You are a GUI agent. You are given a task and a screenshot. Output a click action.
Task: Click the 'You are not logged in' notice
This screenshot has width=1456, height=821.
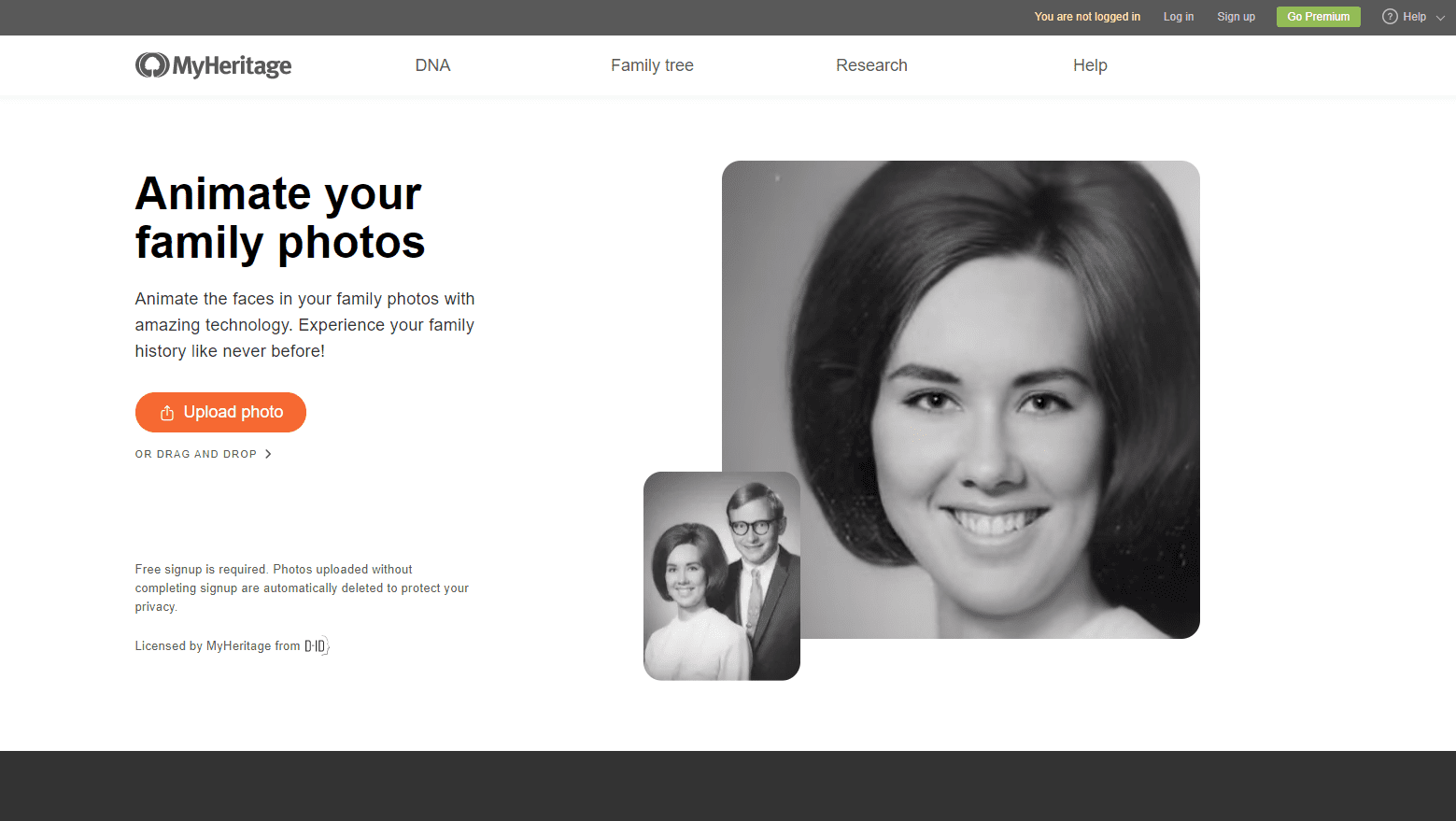[1087, 17]
